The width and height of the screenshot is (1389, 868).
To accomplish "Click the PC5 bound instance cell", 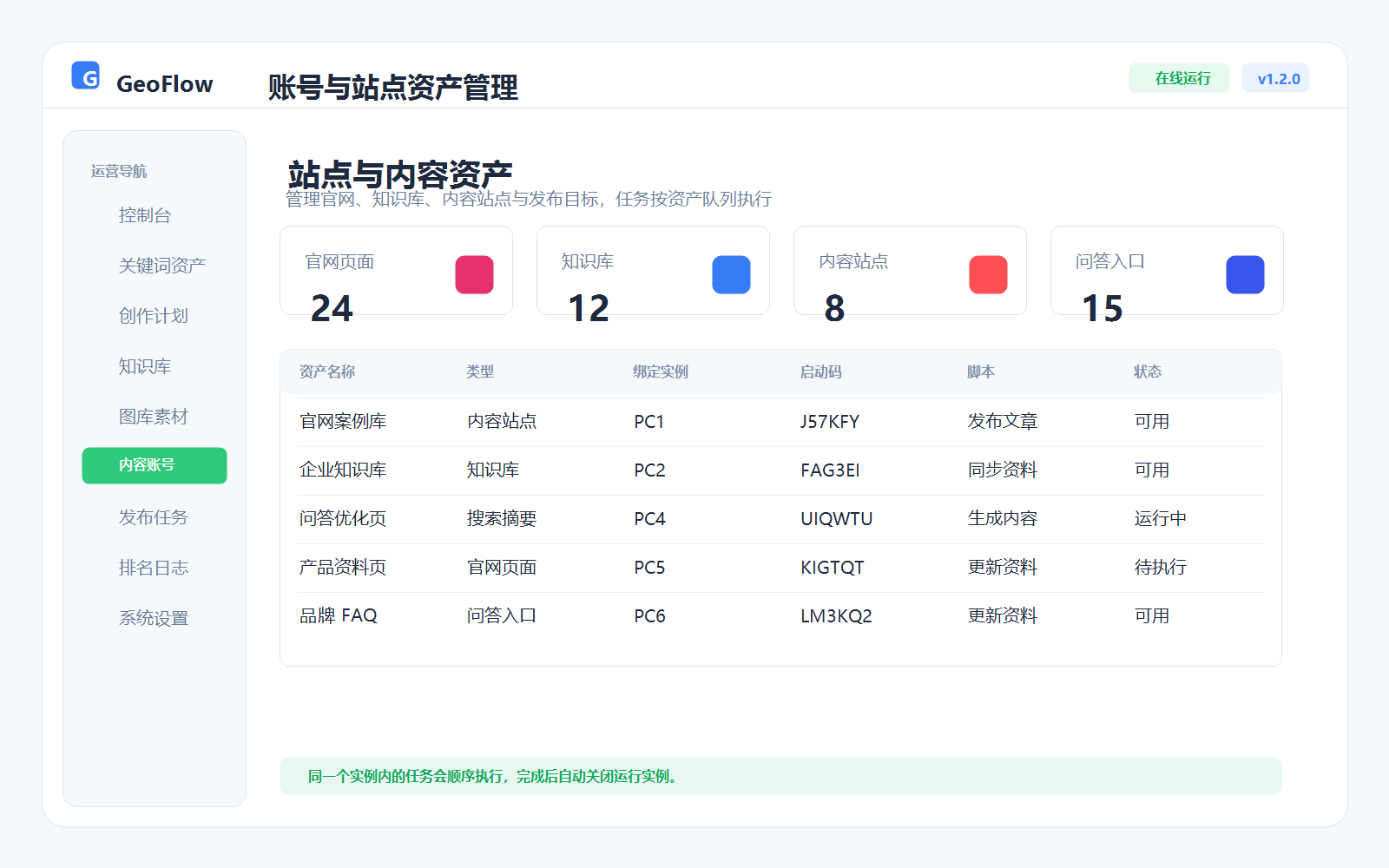I will [649, 568].
